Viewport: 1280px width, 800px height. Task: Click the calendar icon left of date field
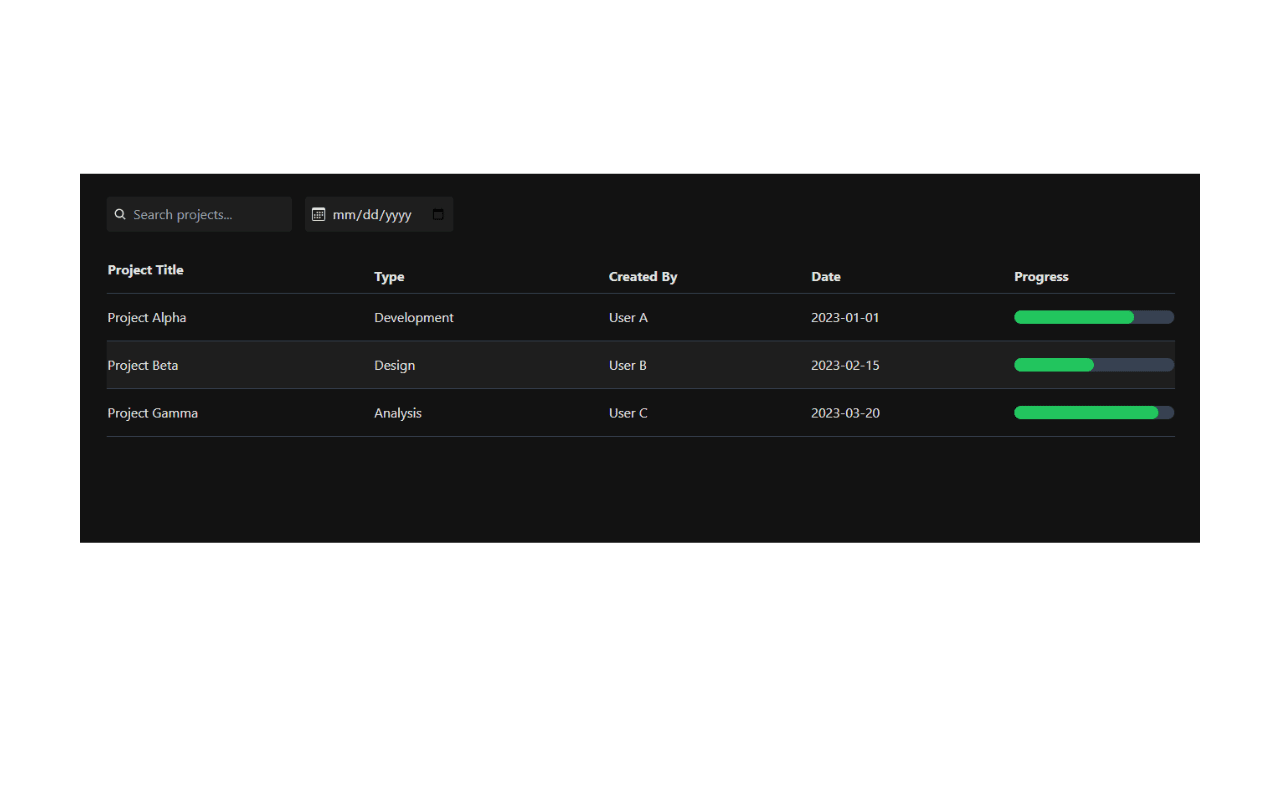(319, 214)
